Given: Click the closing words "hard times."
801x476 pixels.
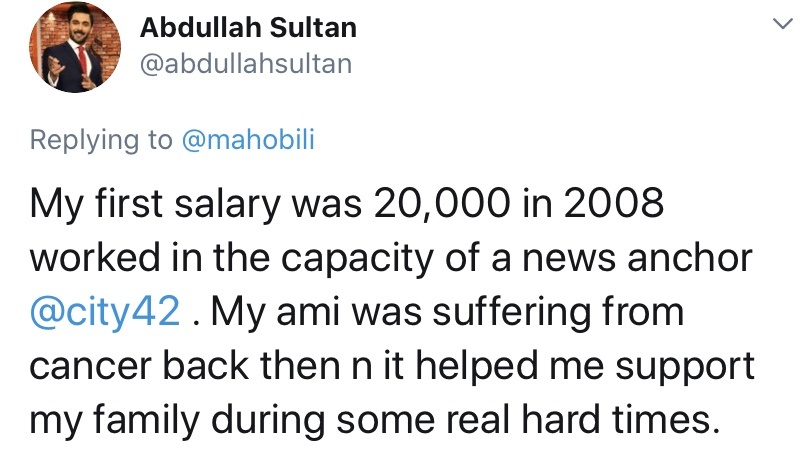Looking at the screenshot, I should click(620, 420).
